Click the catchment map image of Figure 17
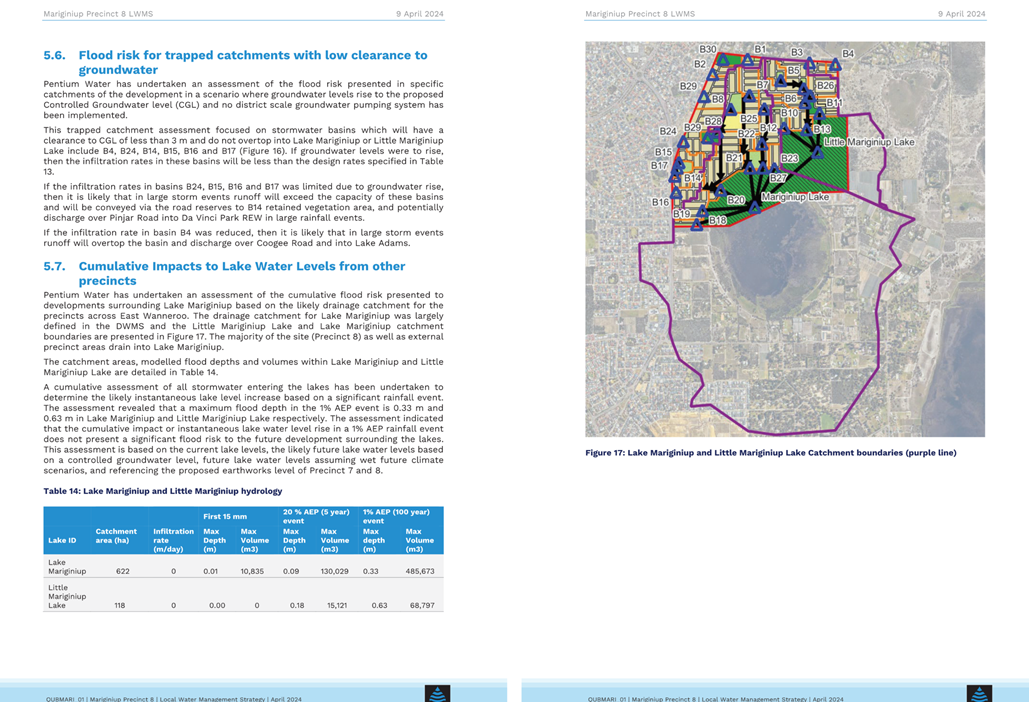The image size is (1029, 702). 785,239
